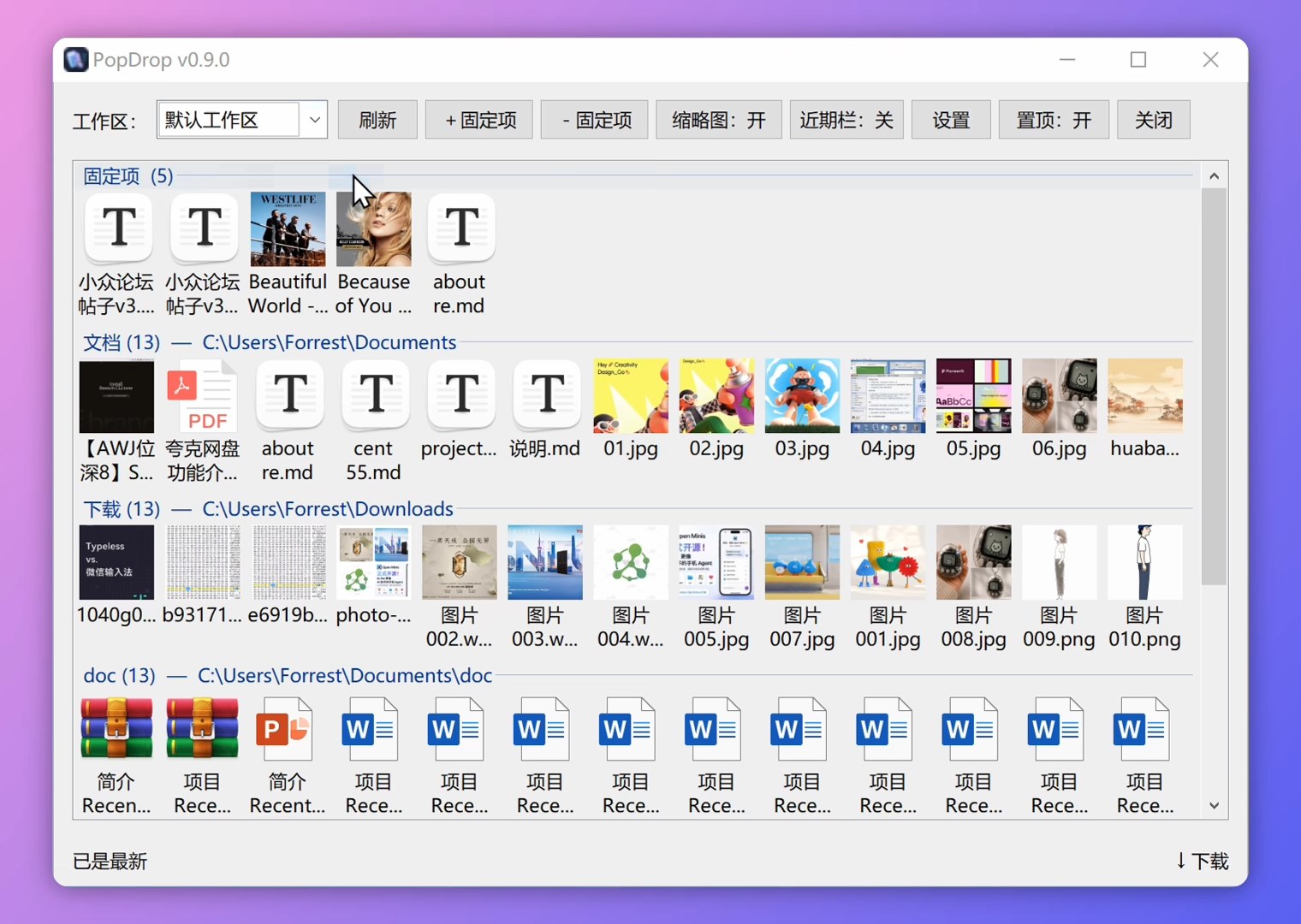Select the cent 55.md text file icon
The width and height of the screenshot is (1301, 924).
coord(375,395)
